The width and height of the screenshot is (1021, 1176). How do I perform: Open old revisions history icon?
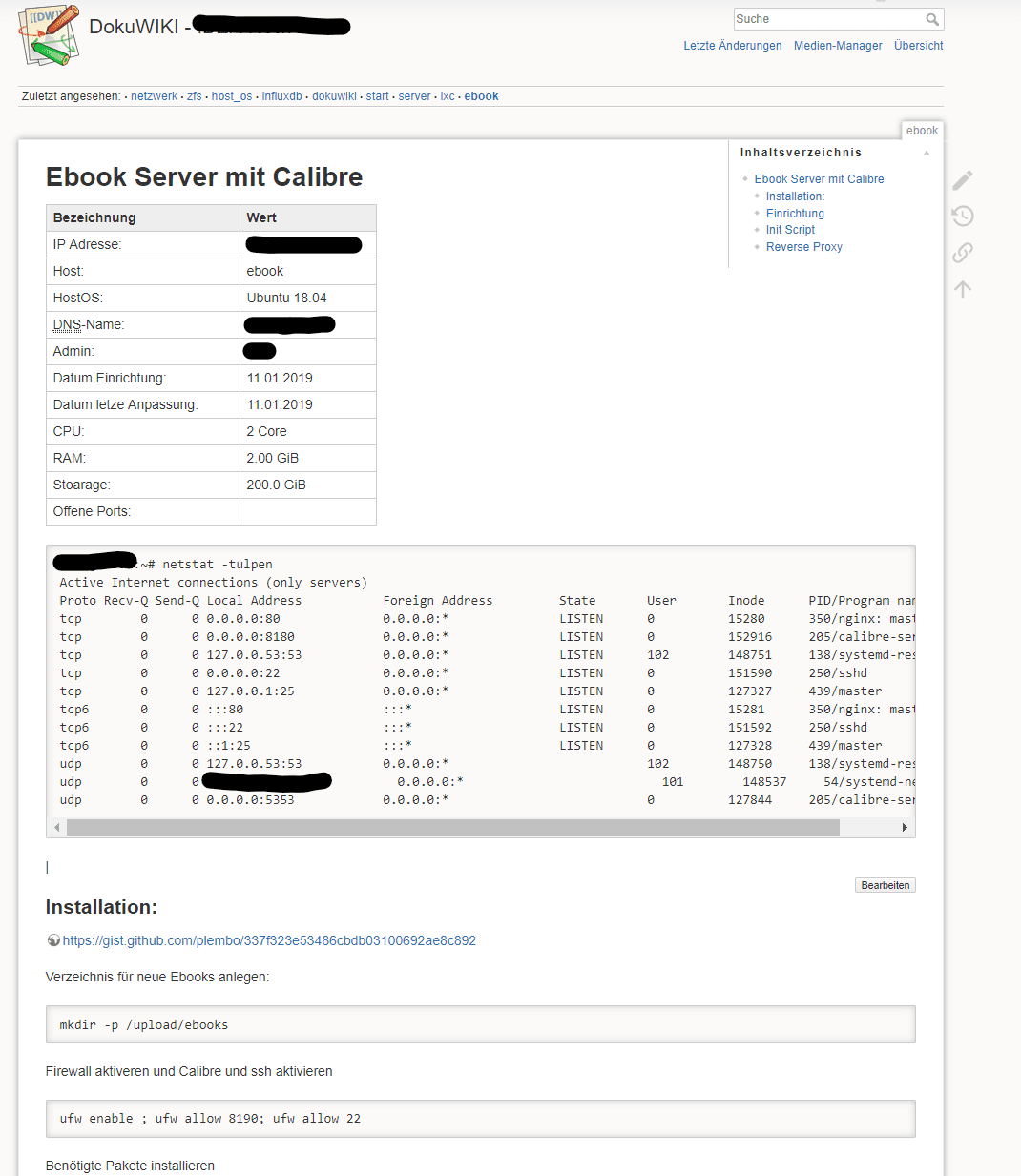[x=963, y=217]
